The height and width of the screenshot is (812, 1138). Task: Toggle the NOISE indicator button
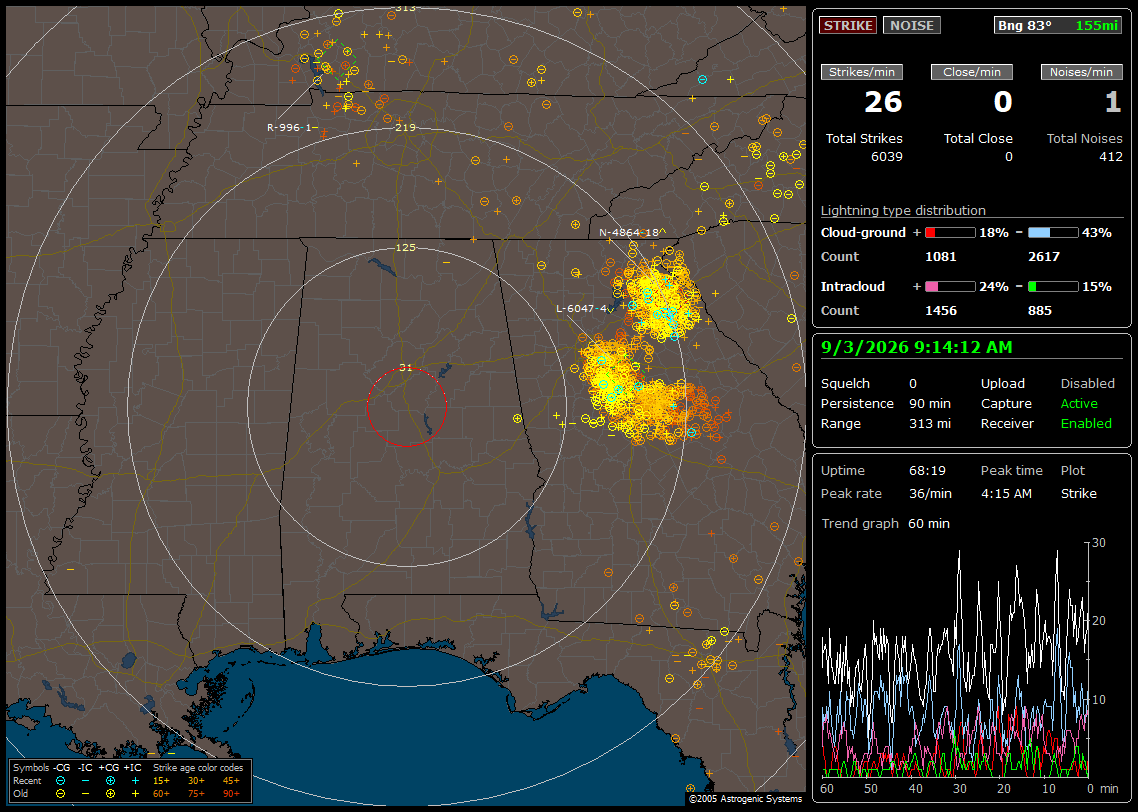point(912,25)
